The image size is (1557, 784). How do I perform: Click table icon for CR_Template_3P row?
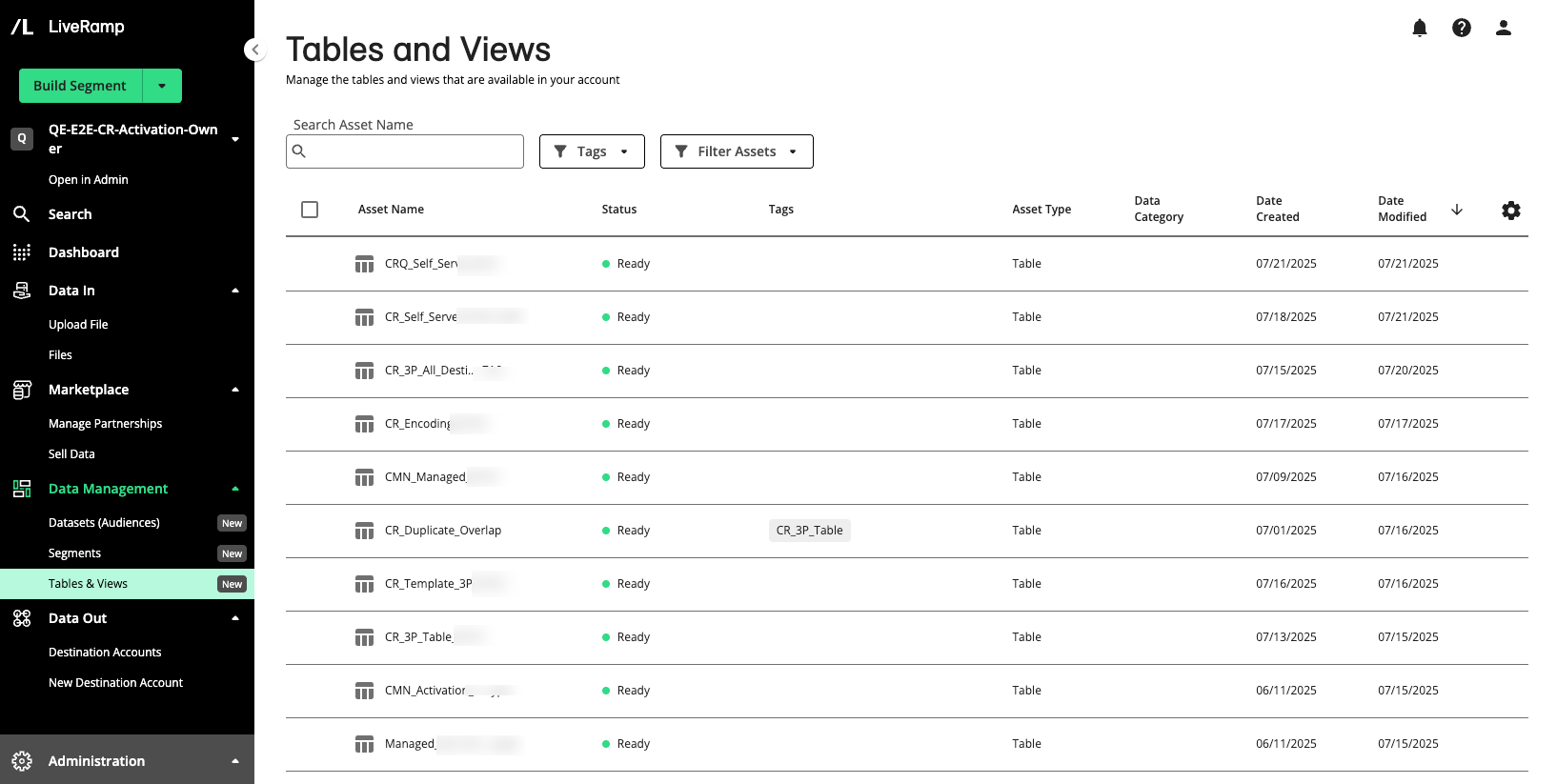pyautogui.click(x=364, y=584)
